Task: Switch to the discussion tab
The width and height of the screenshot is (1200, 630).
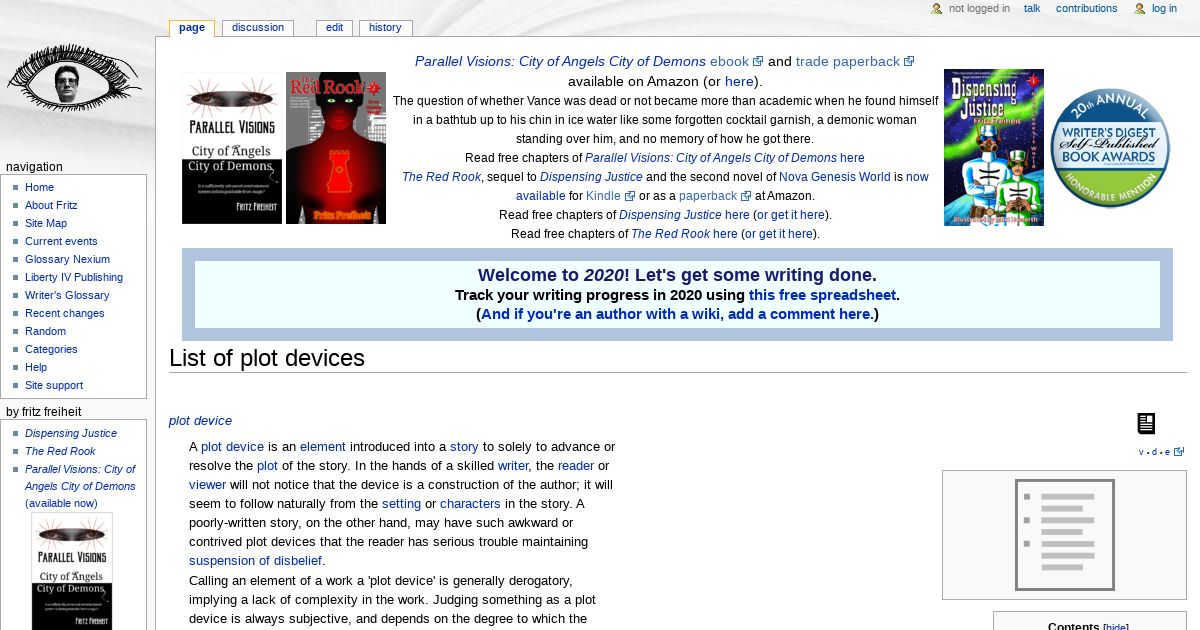Action: pyautogui.click(x=258, y=27)
